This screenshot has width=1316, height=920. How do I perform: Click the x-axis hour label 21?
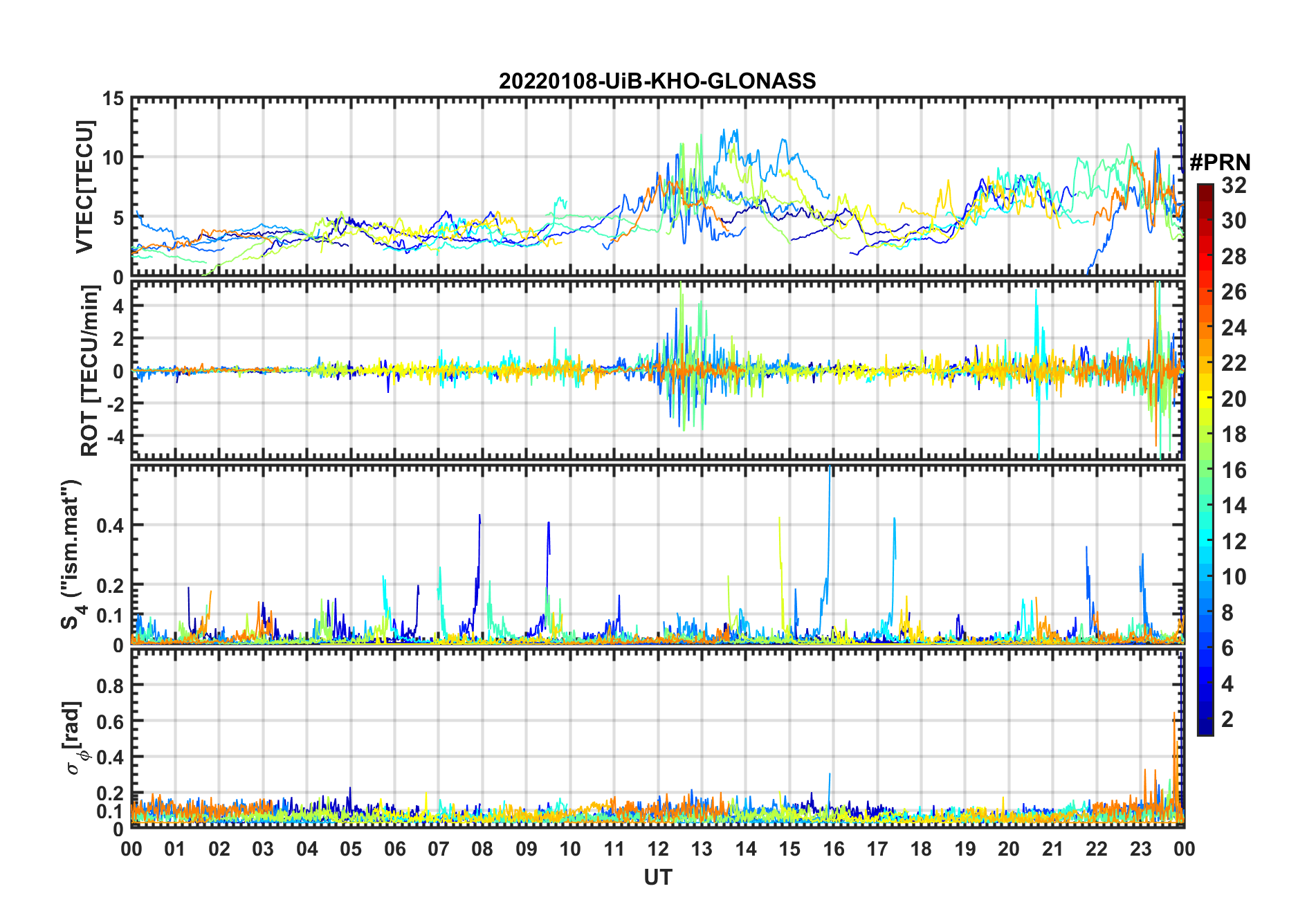point(1052,849)
